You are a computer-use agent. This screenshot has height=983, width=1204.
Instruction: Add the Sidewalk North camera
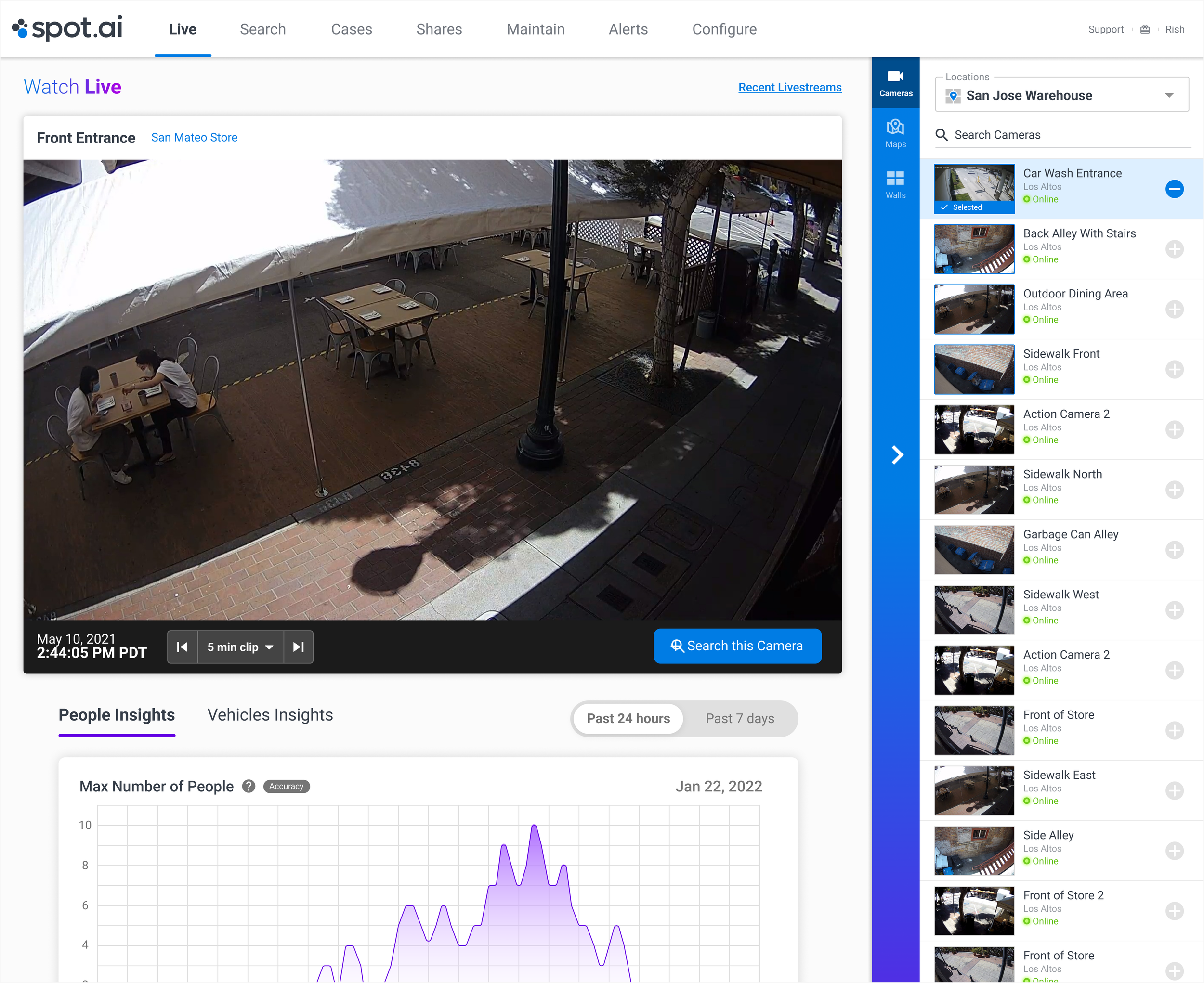[x=1174, y=490]
